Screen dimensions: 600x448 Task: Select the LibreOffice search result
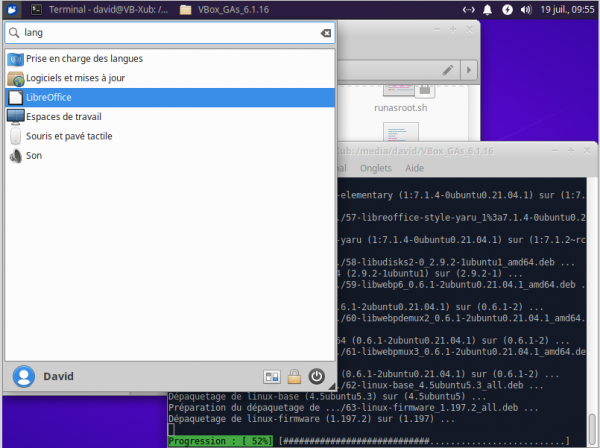[49, 97]
